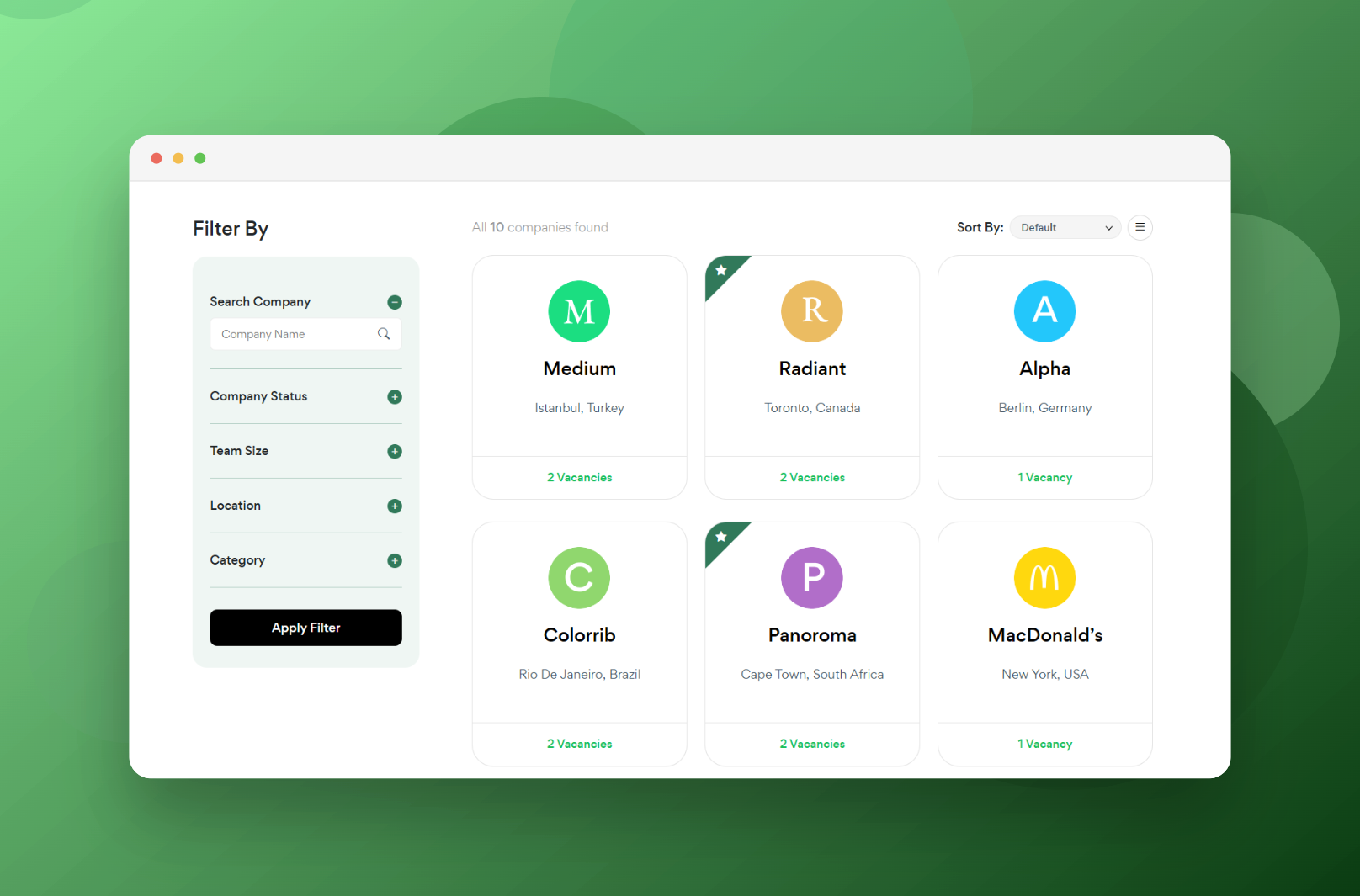Screen dimensions: 1360x896
Task: Expand the Company Status filter section
Action: [x=395, y=396]
